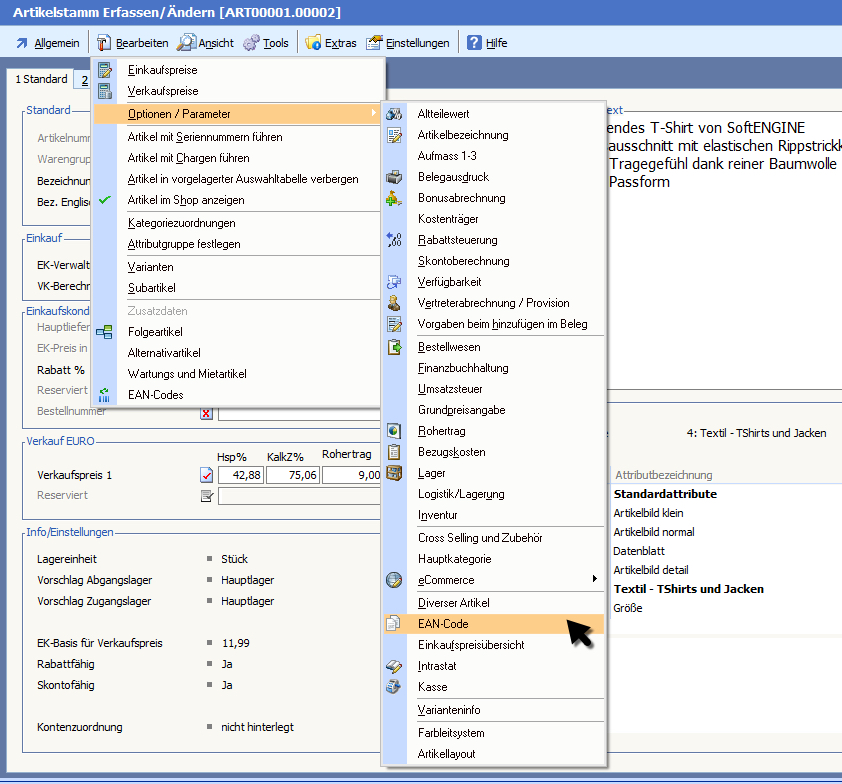
Task: Click the Einkaufspreise icon in the menu
Action: click(x=105, y=70)
